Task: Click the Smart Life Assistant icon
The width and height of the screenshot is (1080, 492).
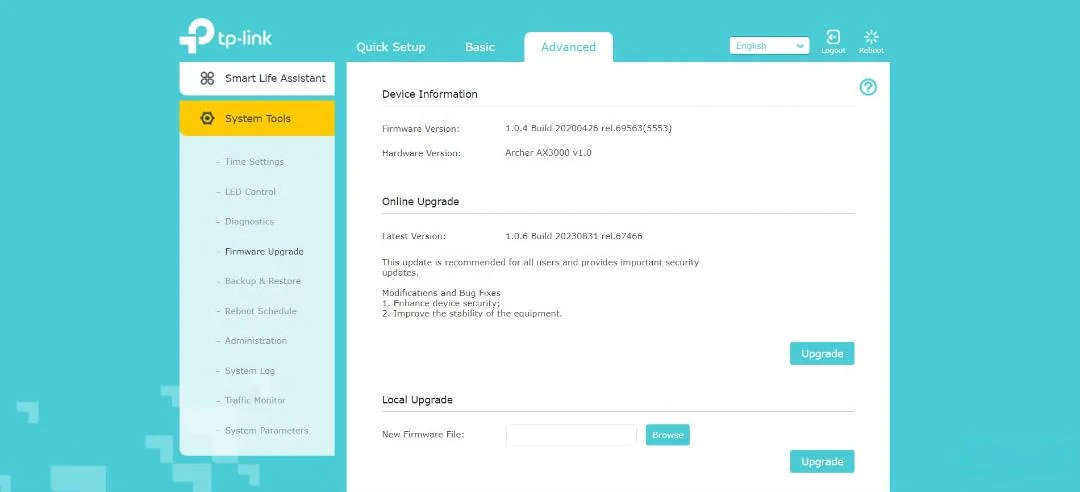Action: 207,79
